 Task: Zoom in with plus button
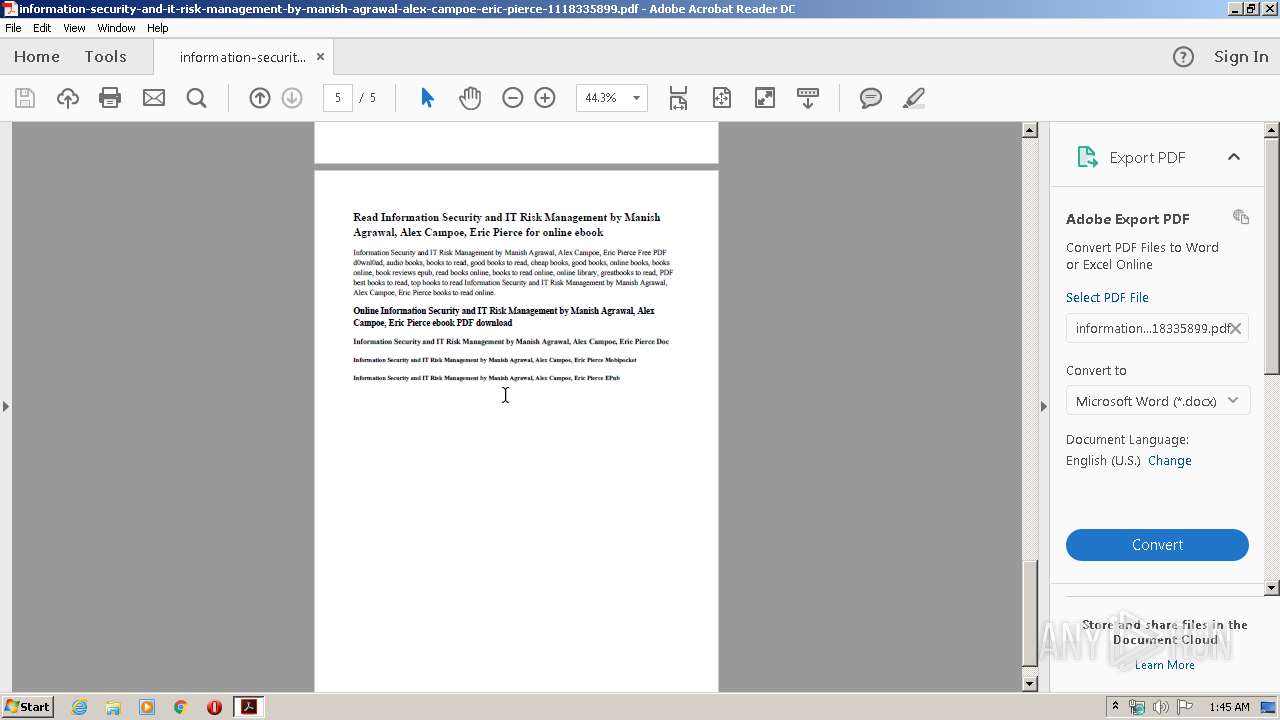[545, 98]
